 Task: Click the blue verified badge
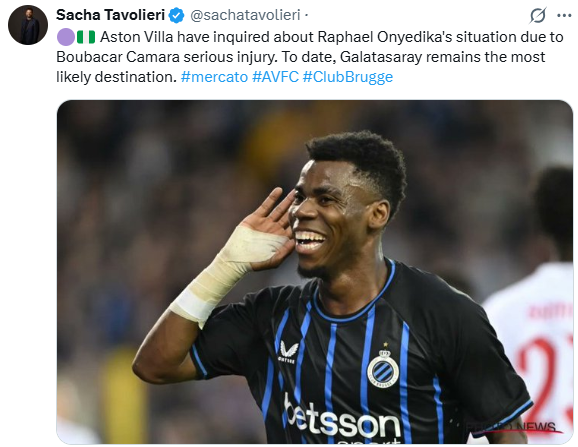pos(177,15)
